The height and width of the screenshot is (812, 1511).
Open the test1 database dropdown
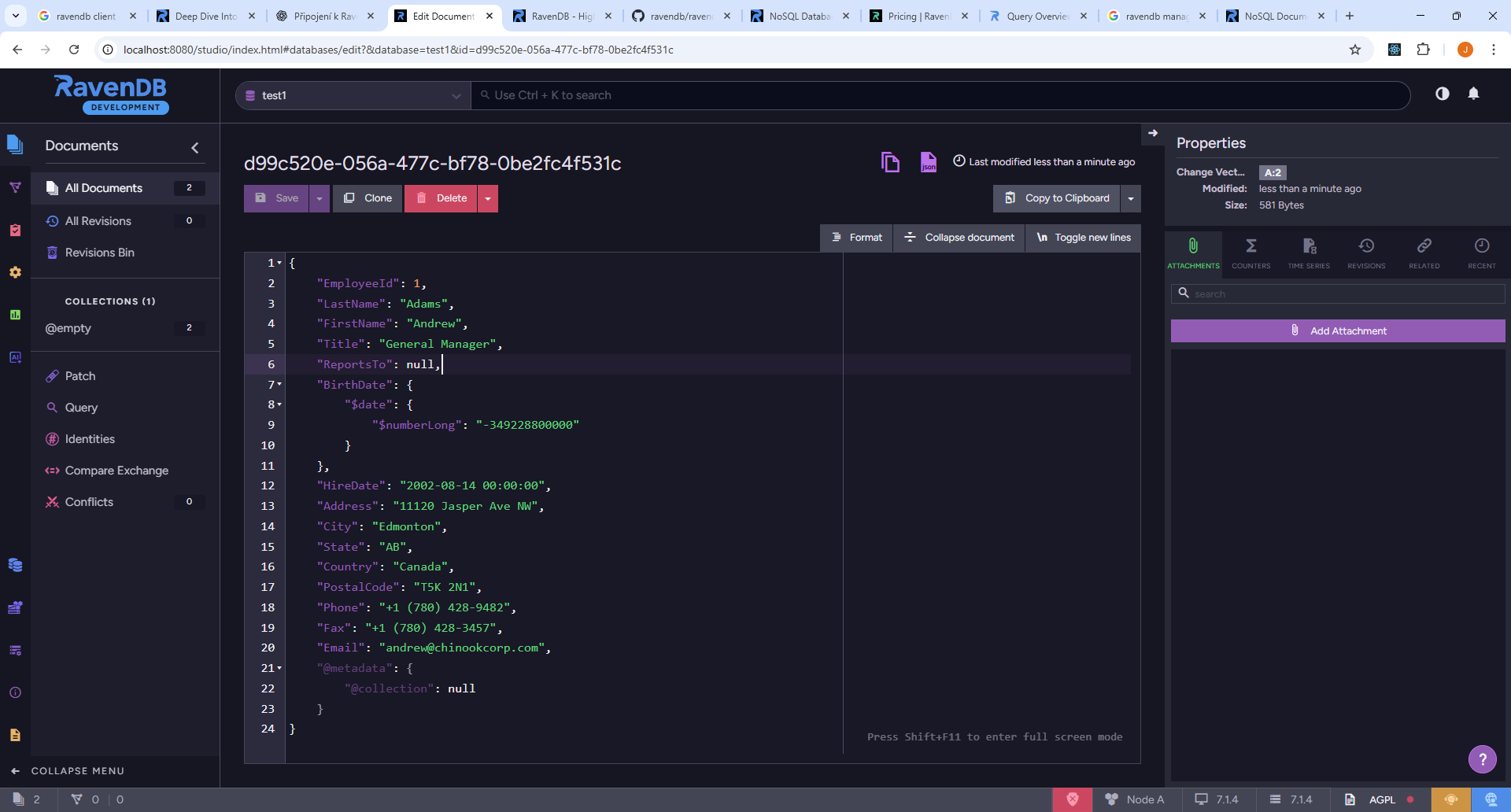(353, 95)
